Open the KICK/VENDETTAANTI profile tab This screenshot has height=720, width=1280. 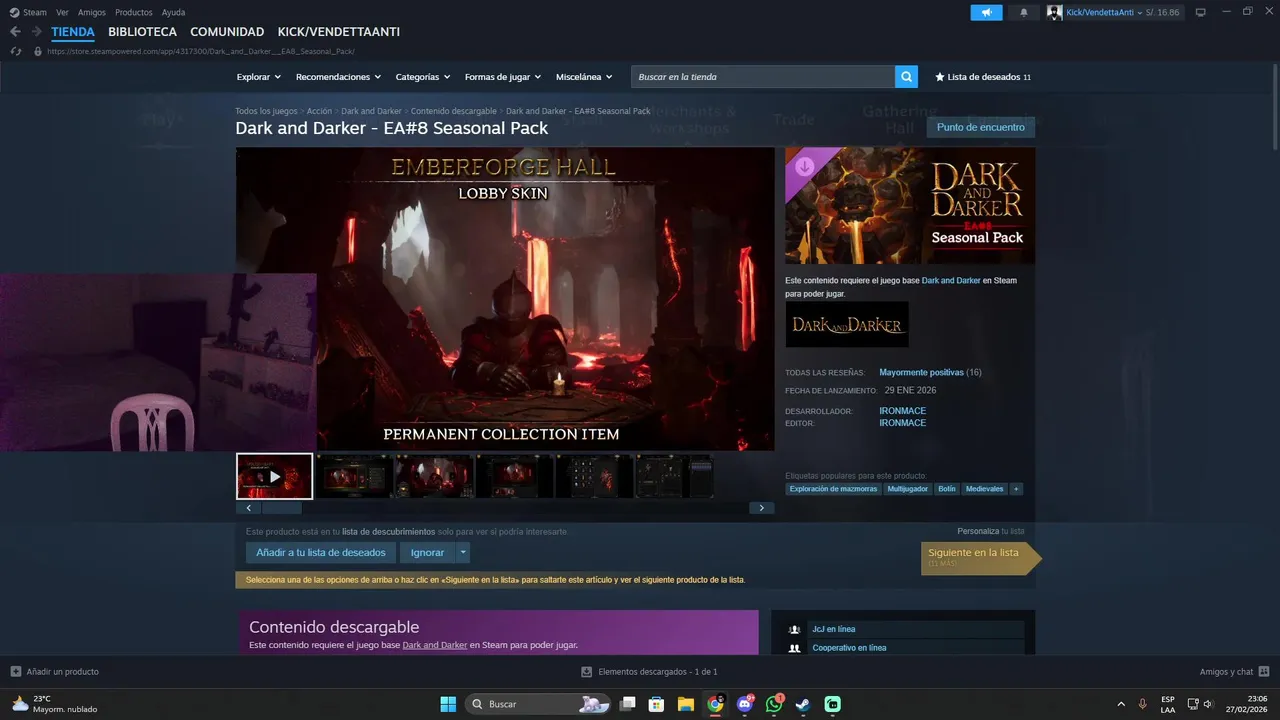[339, 32]
